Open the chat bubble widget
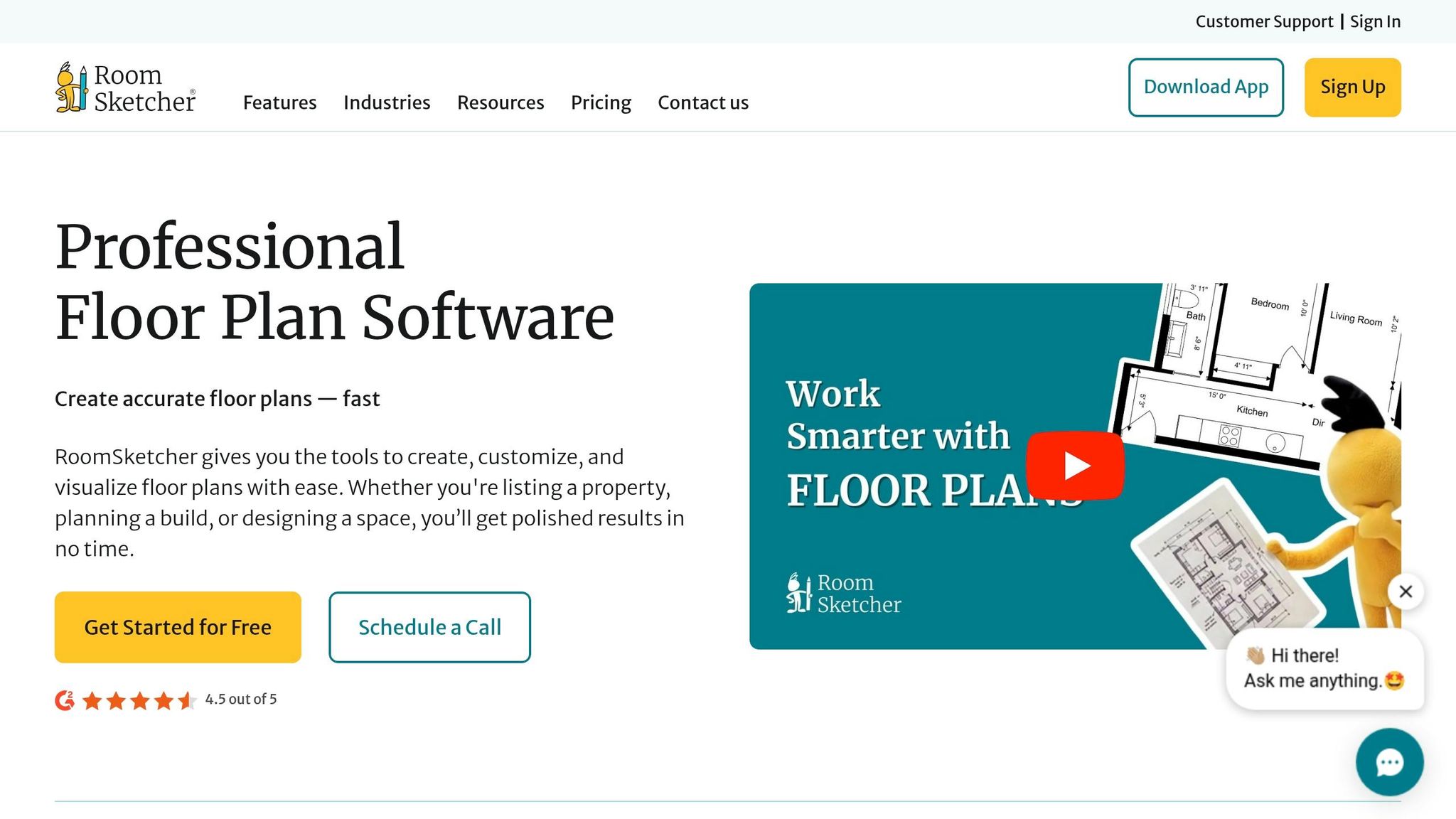This screenshot has width=1456, height=819. point(1389,762)
